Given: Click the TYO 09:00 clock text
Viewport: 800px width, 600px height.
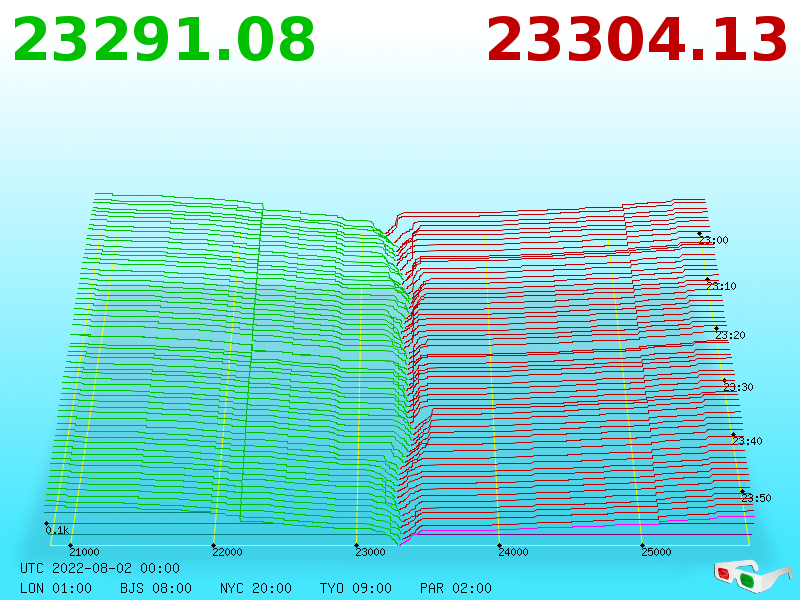Looking at the screenshot, I should pos(356,588).
